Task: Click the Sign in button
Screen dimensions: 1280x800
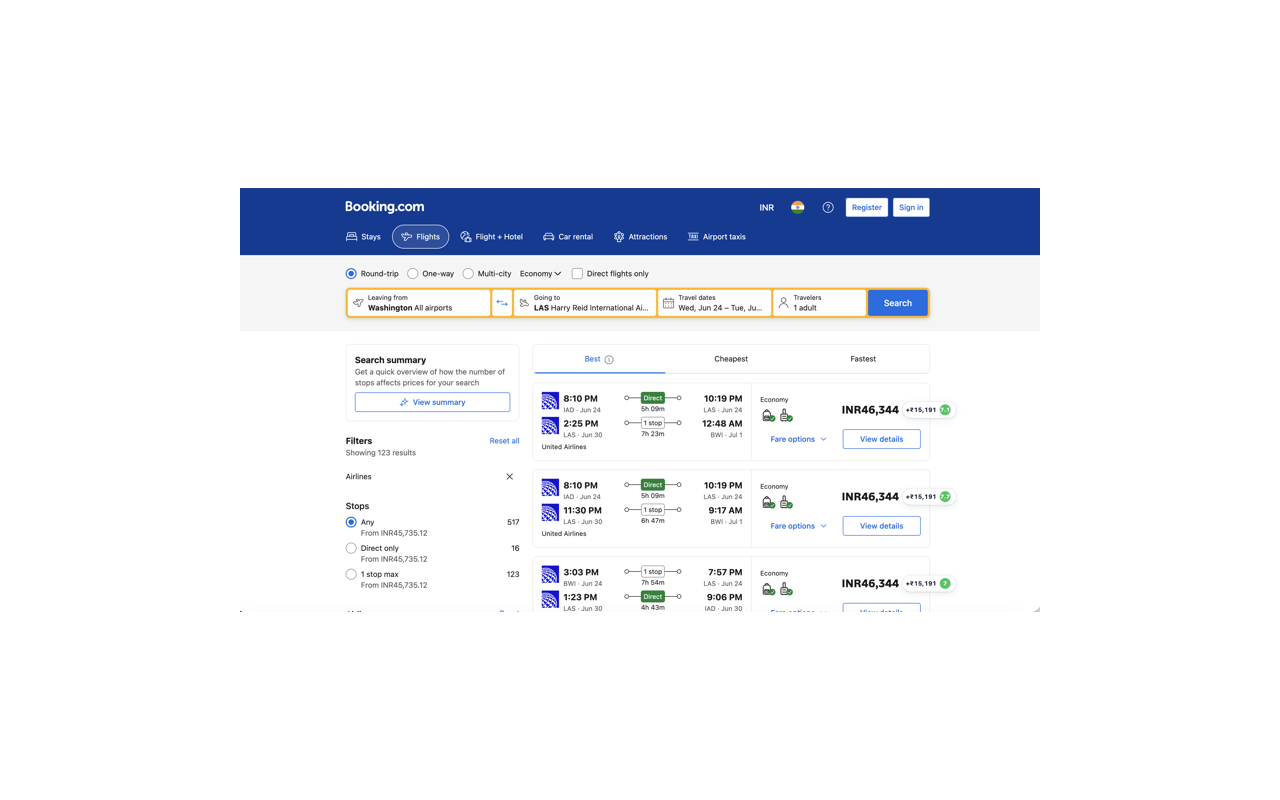Action: coord(911,207)
